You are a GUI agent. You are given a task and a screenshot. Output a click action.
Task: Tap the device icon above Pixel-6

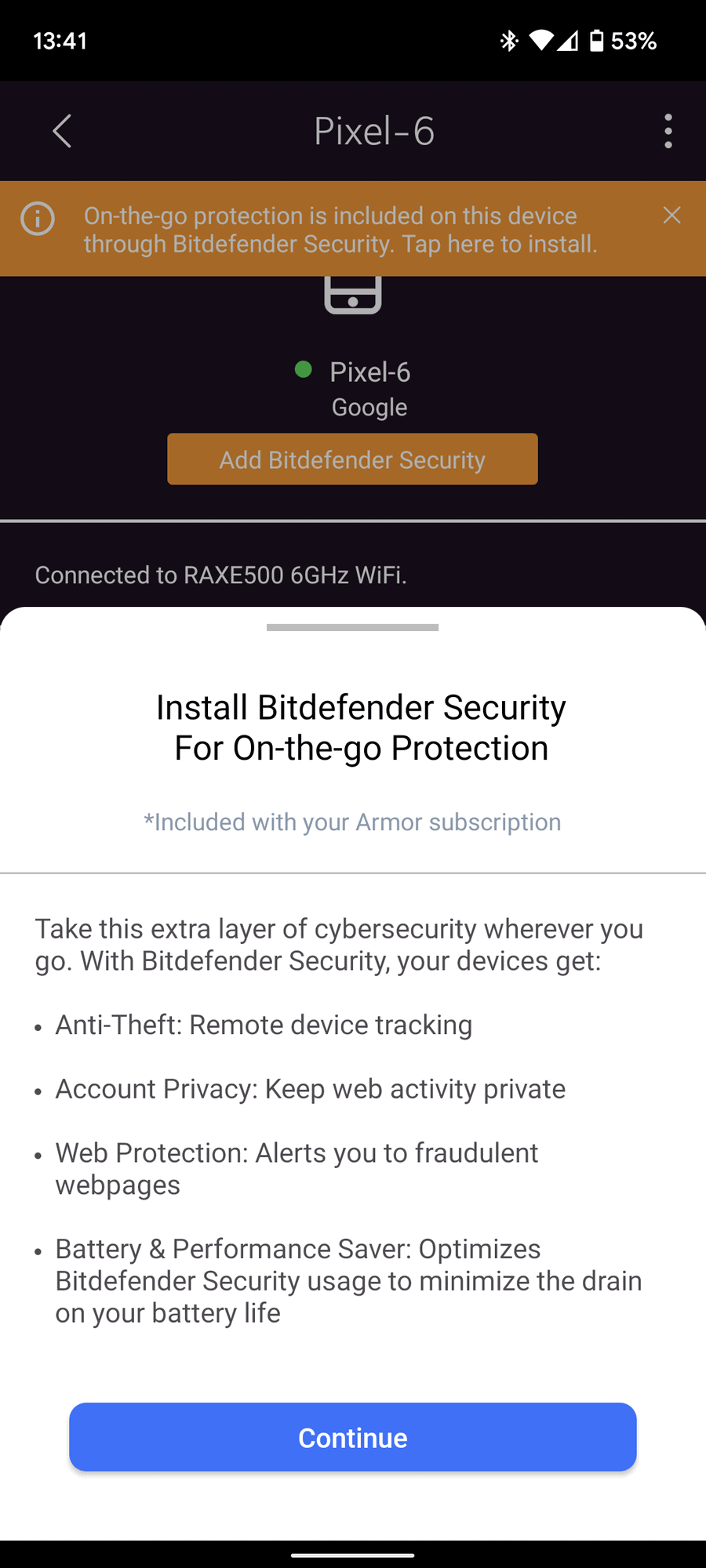[x=353, y=296]
